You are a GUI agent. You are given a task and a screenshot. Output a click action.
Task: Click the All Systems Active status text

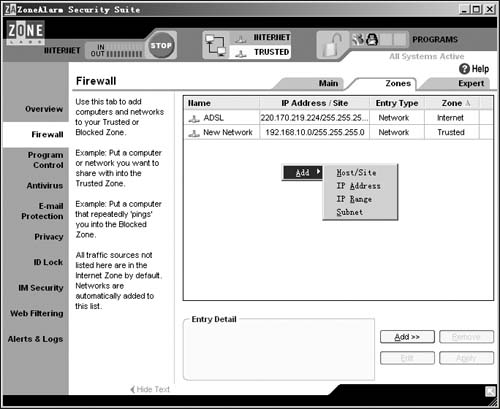427,56
